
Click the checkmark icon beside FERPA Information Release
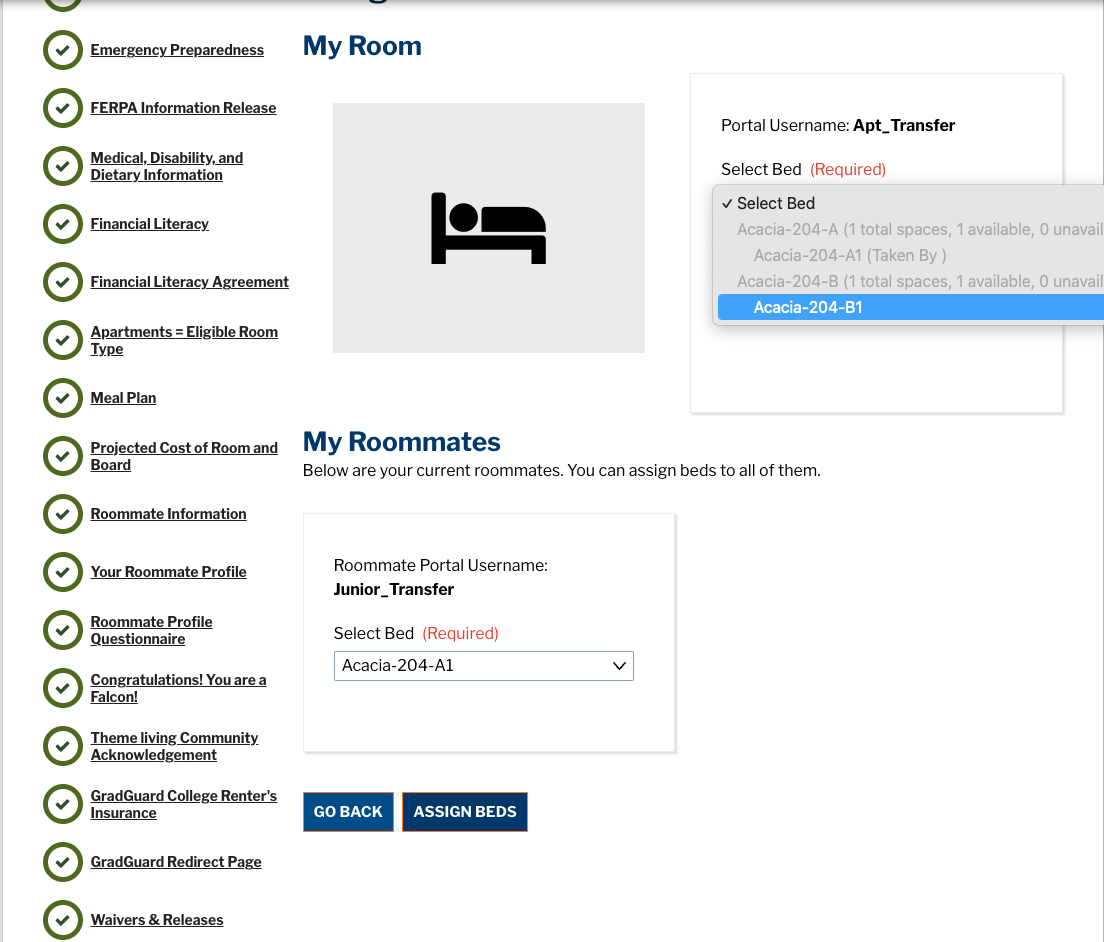tap(62, 108)
